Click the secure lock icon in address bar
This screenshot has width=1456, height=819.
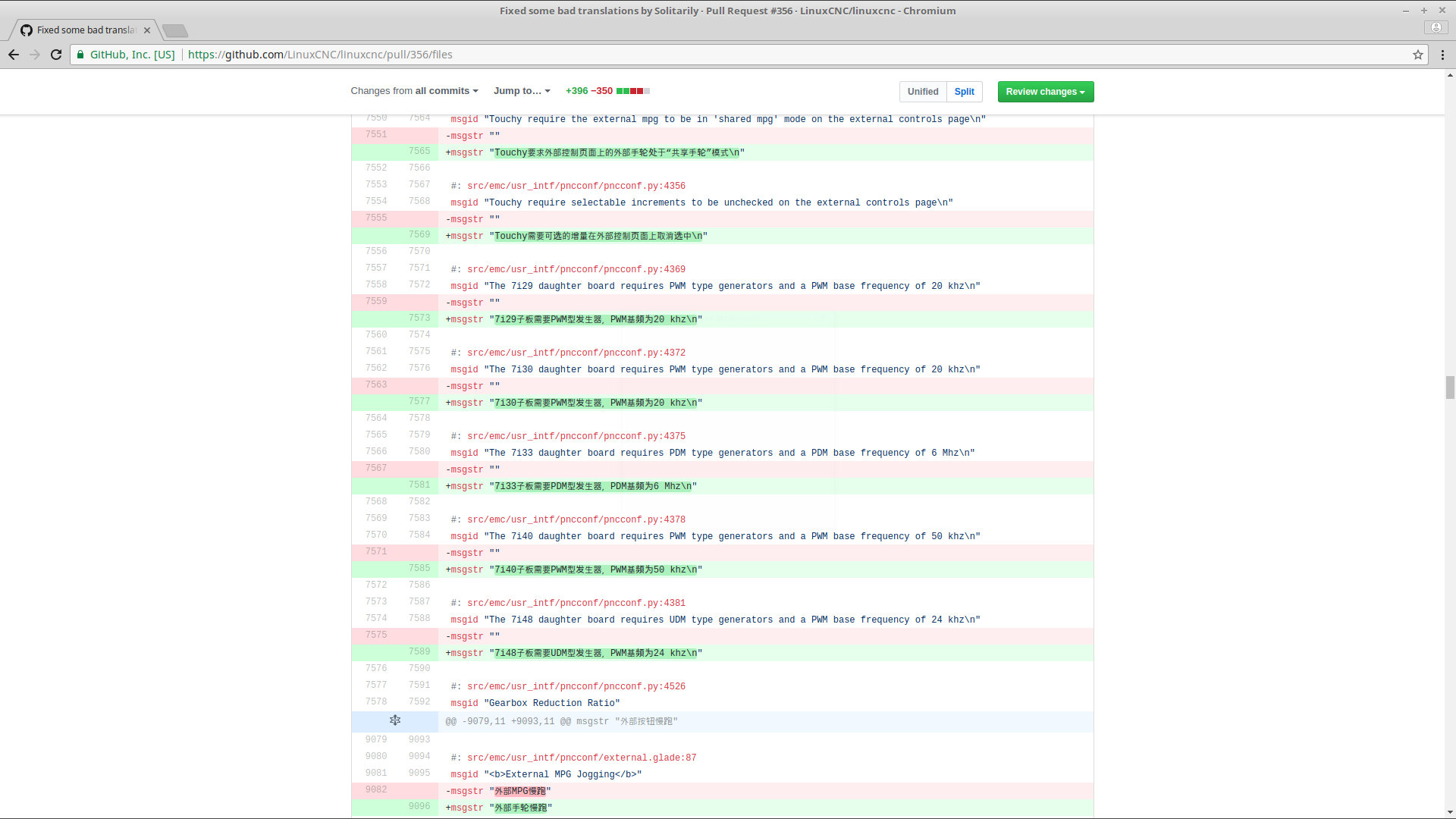80,55
